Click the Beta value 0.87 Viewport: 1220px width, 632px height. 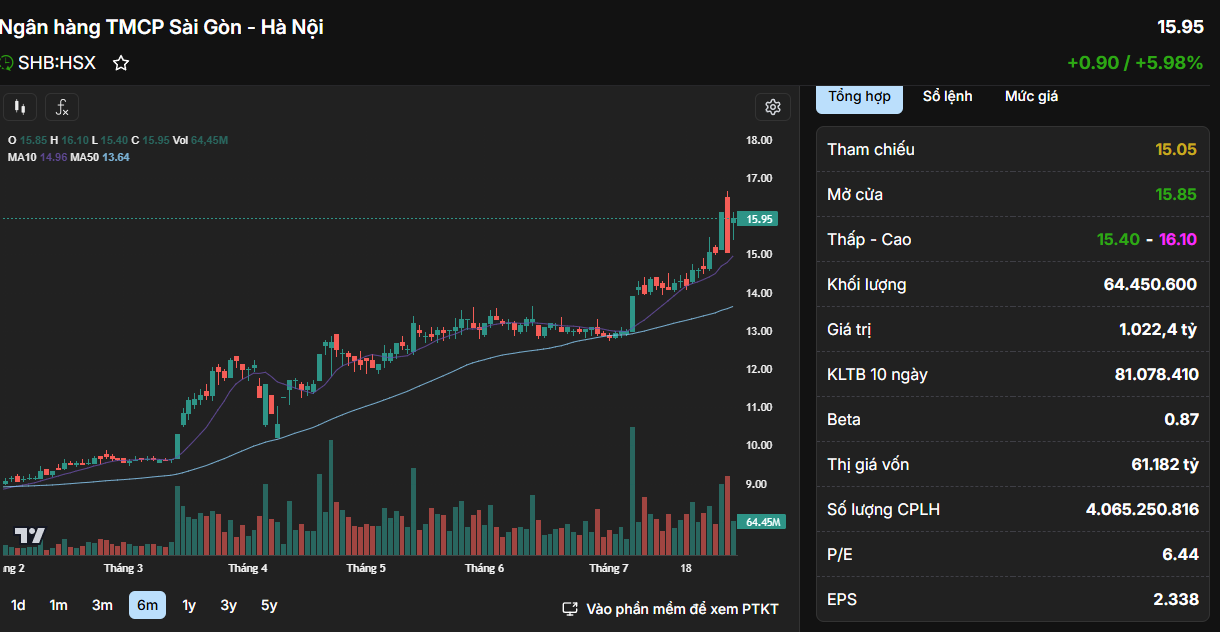[1181, 420]
